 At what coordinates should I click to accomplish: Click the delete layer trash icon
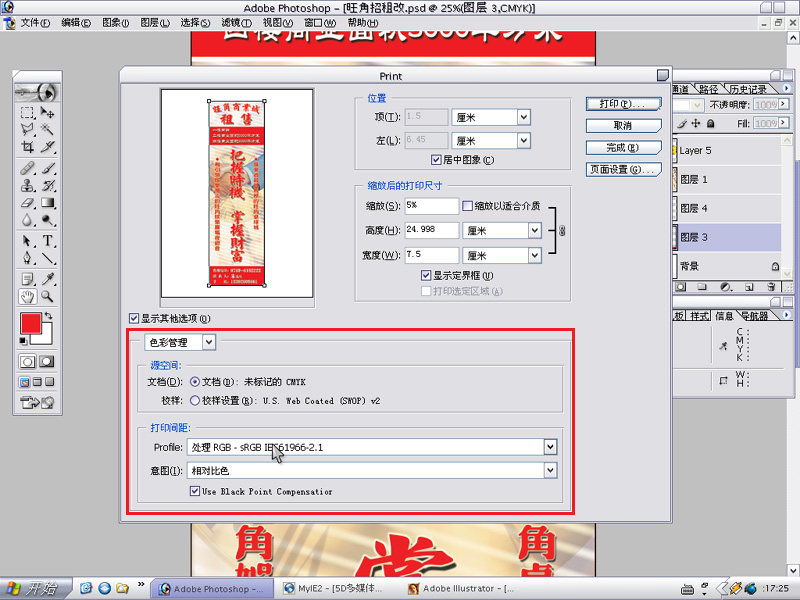coord(771,287)
